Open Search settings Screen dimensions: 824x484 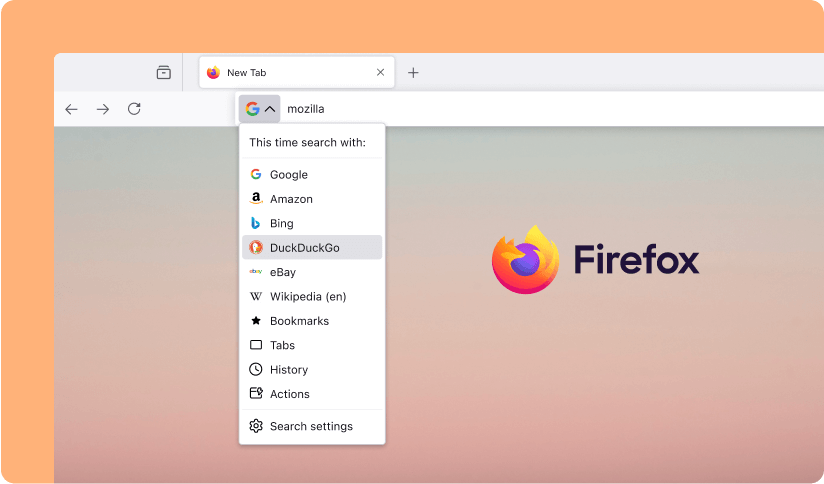click(x=312, y=426)
